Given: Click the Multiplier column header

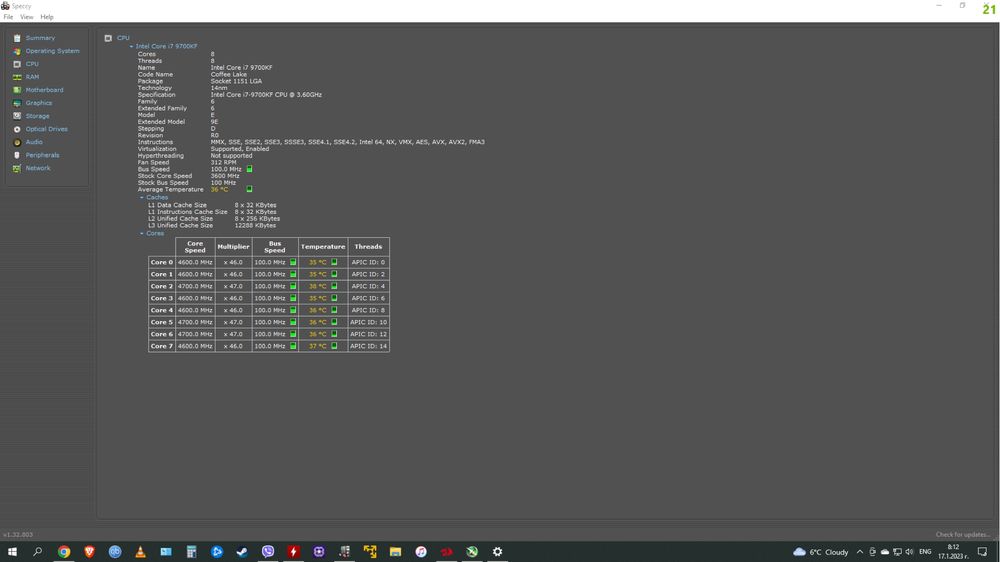Looking at the screenshot, I should coord(233,247).
